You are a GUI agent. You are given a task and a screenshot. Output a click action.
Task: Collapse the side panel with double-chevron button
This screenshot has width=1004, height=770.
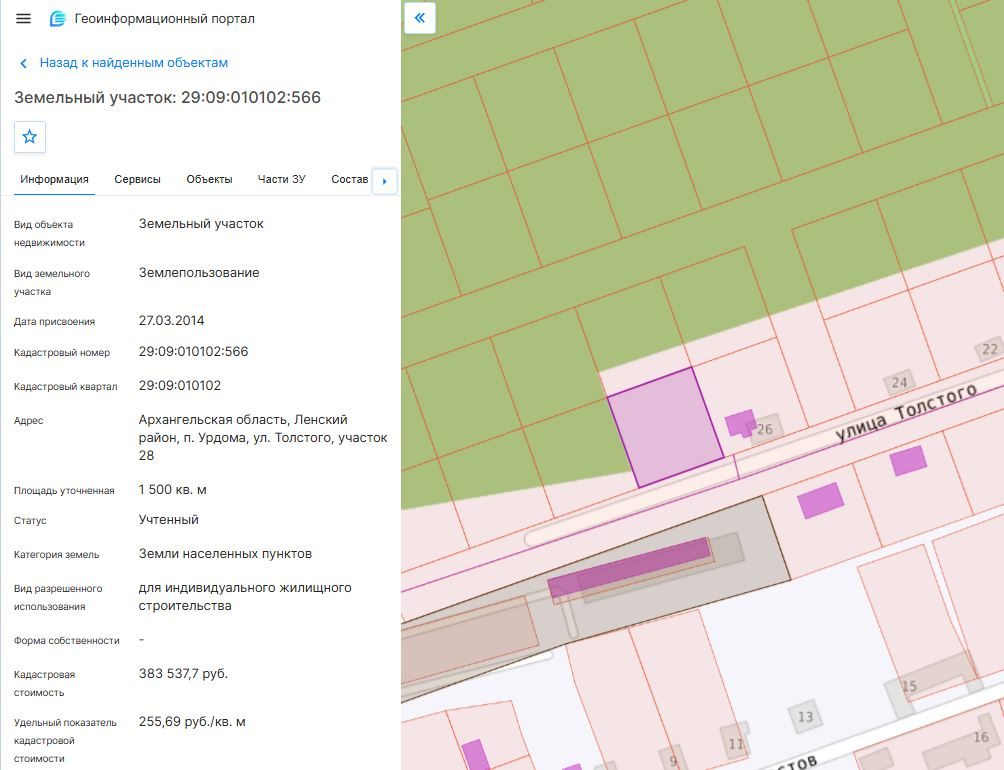[420, 18]
